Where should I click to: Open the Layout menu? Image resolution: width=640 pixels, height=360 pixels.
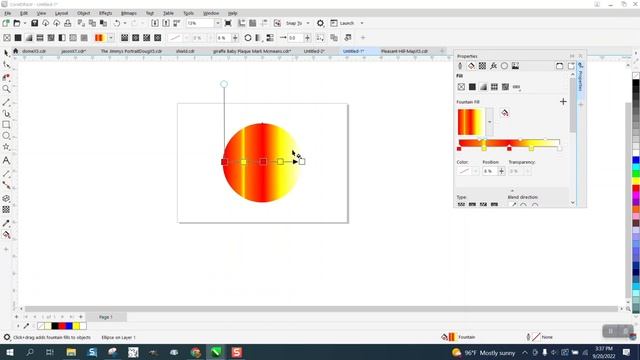point(61,13)
